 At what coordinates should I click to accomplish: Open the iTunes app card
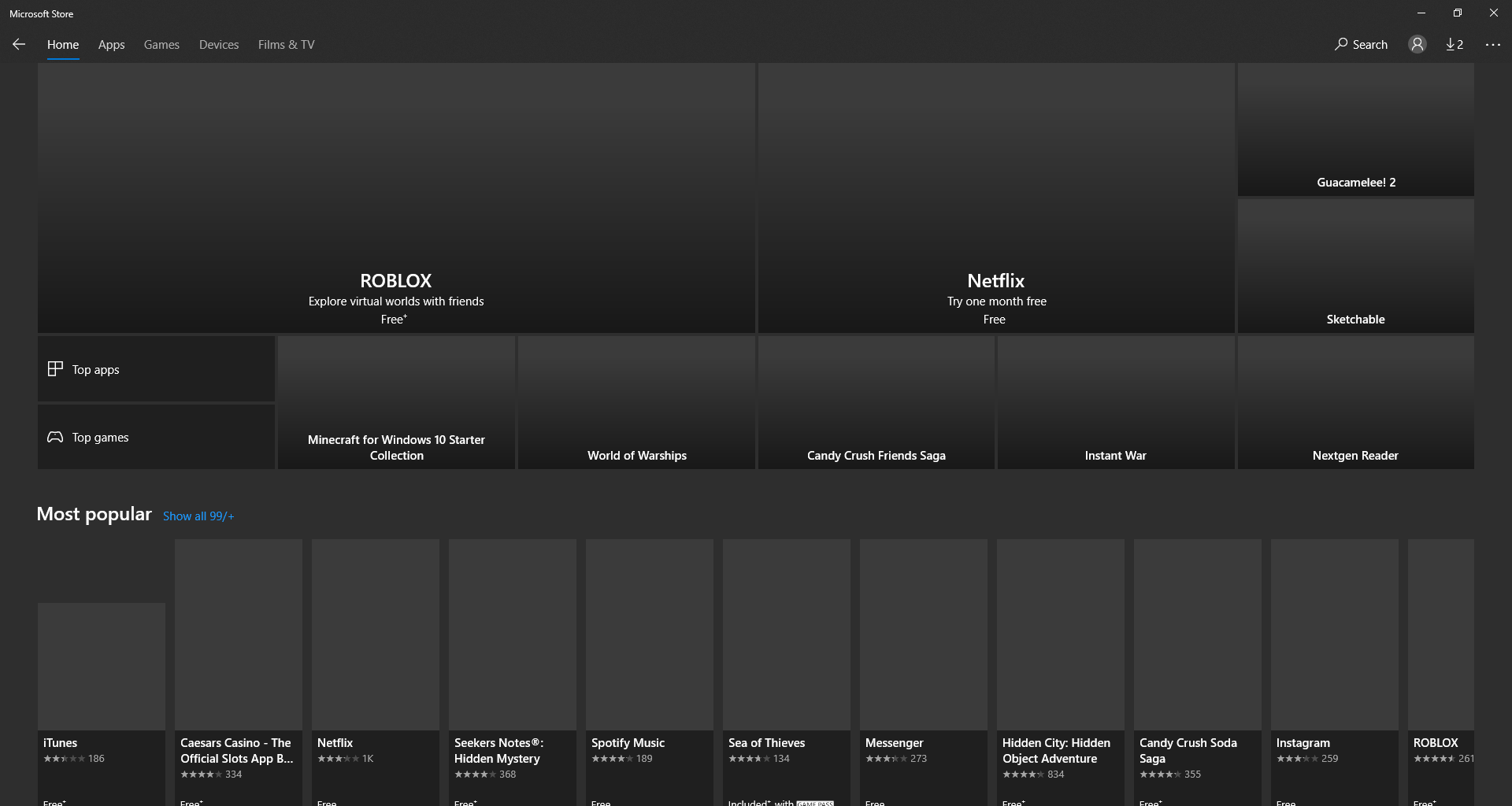pos(102,704)
